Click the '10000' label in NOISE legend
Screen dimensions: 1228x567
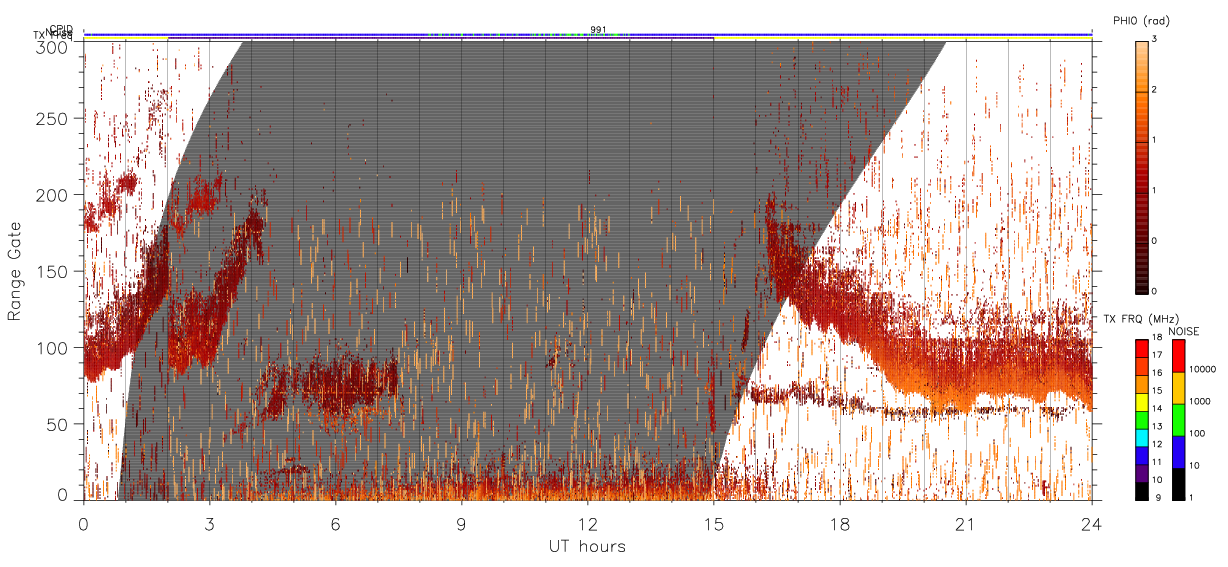click(x=1203, y=369)
